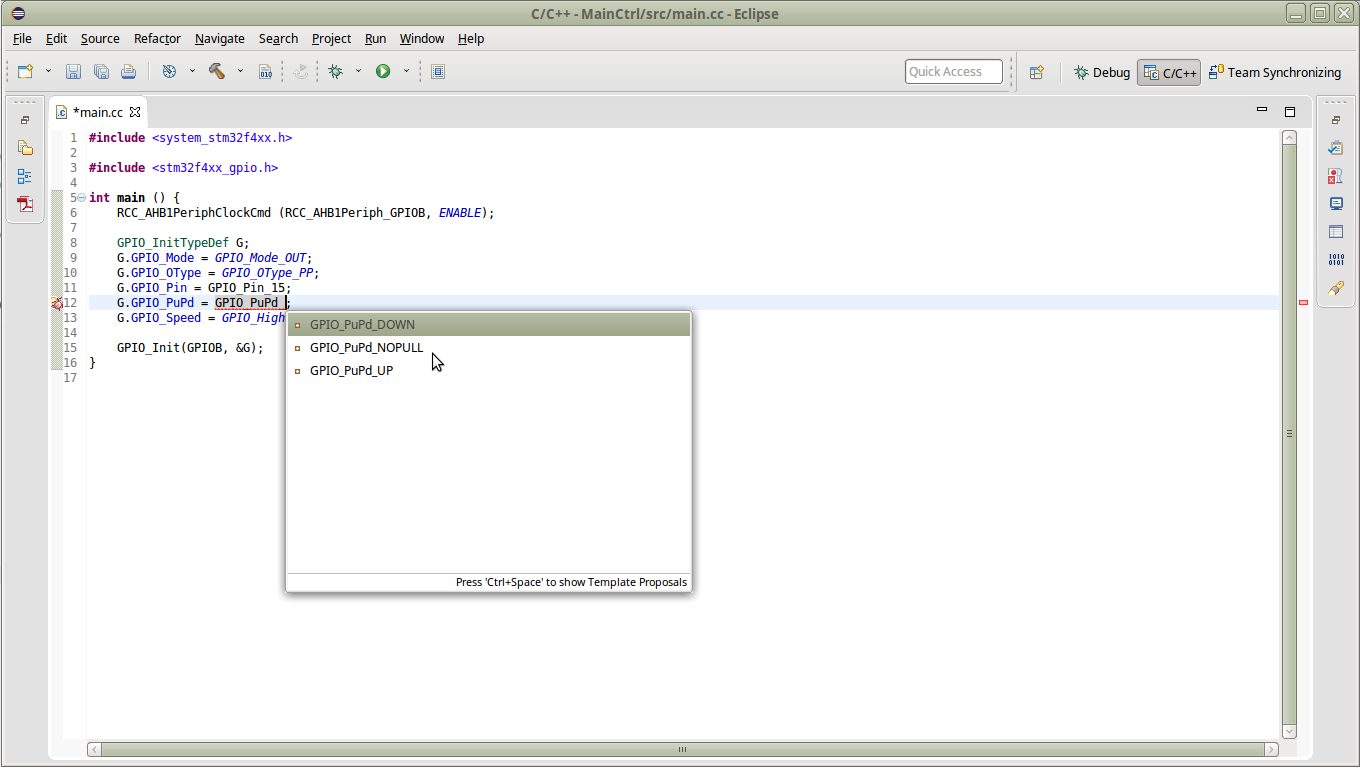Switch to the C/C++ perspective

pos(1169,72)
